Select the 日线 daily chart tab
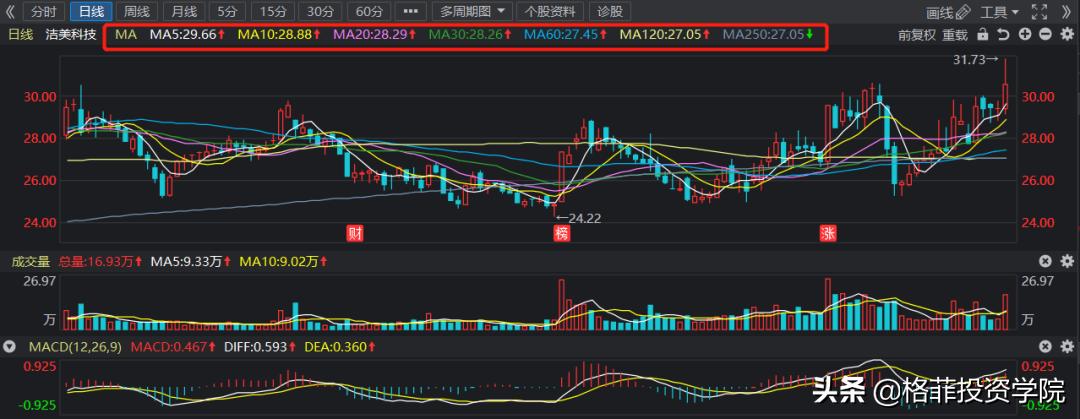1080x419 pixels. [91, 12]
